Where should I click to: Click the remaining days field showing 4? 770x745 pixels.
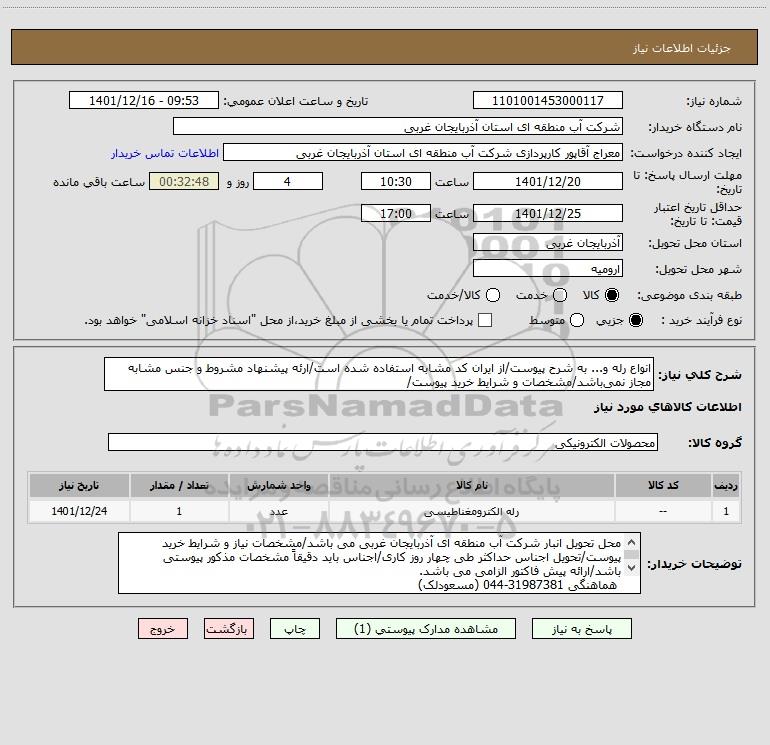(x=288, y=182)
